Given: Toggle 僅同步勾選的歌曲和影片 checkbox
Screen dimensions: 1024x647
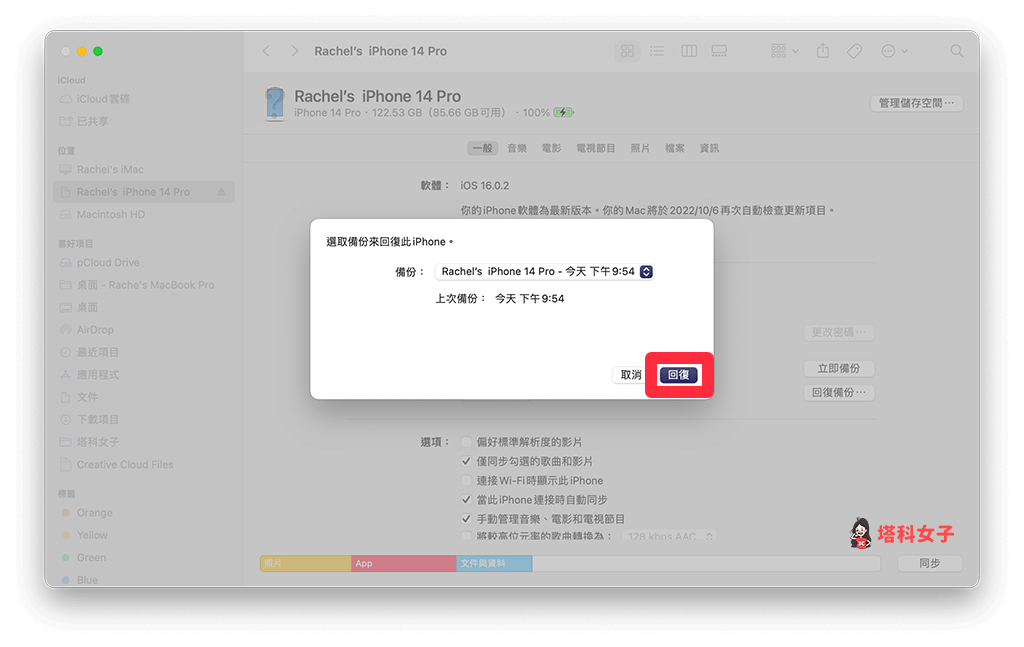Looking at the screenshot, I should point(466,462).
